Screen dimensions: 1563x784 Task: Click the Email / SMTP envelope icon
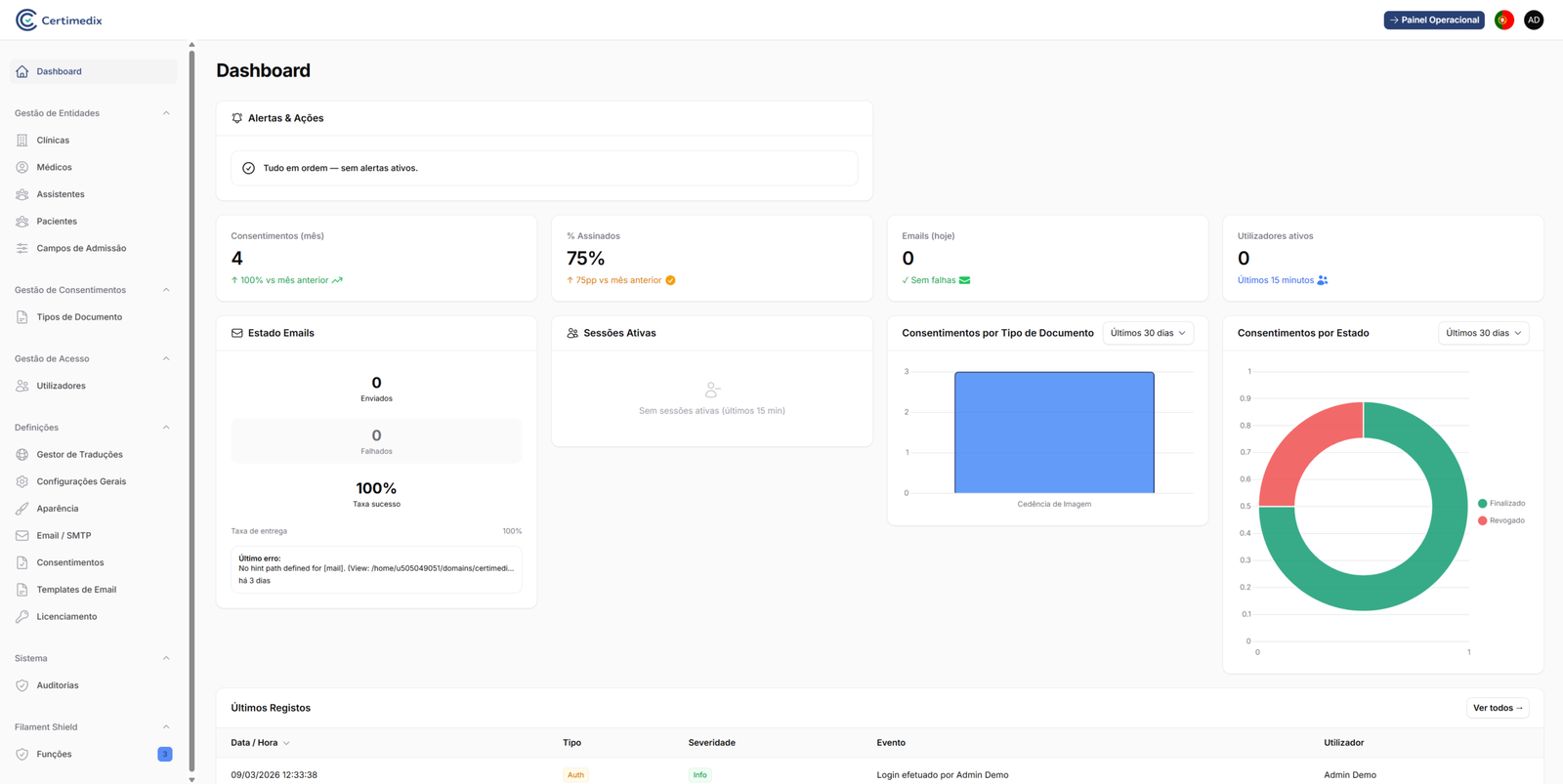point(22,536)
